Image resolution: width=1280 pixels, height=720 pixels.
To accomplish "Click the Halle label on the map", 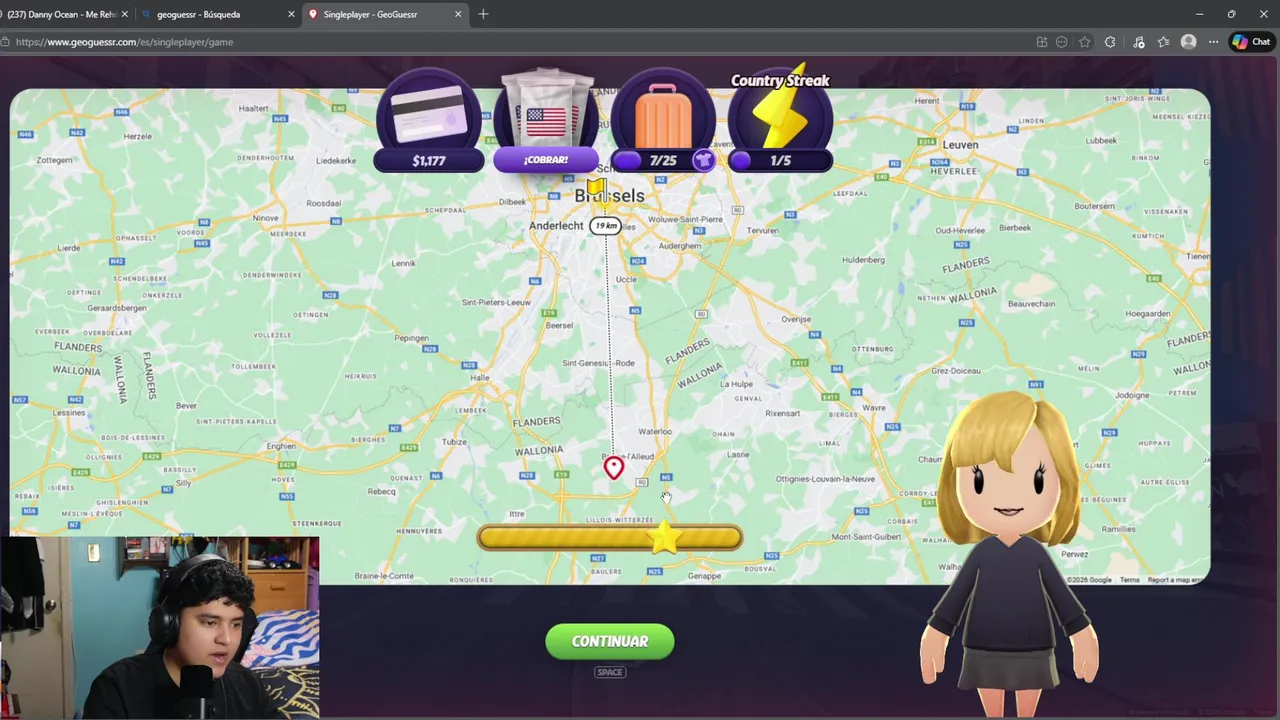I will [x=480, y=377].
